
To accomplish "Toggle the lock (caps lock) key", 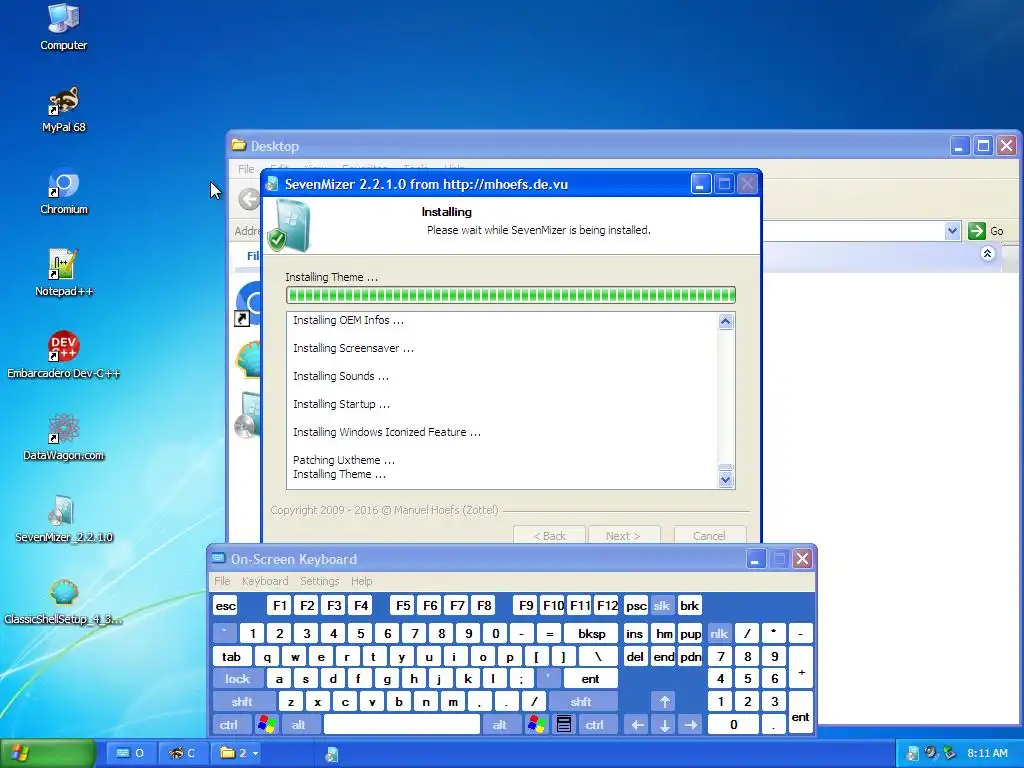I will tap(238, 679).
